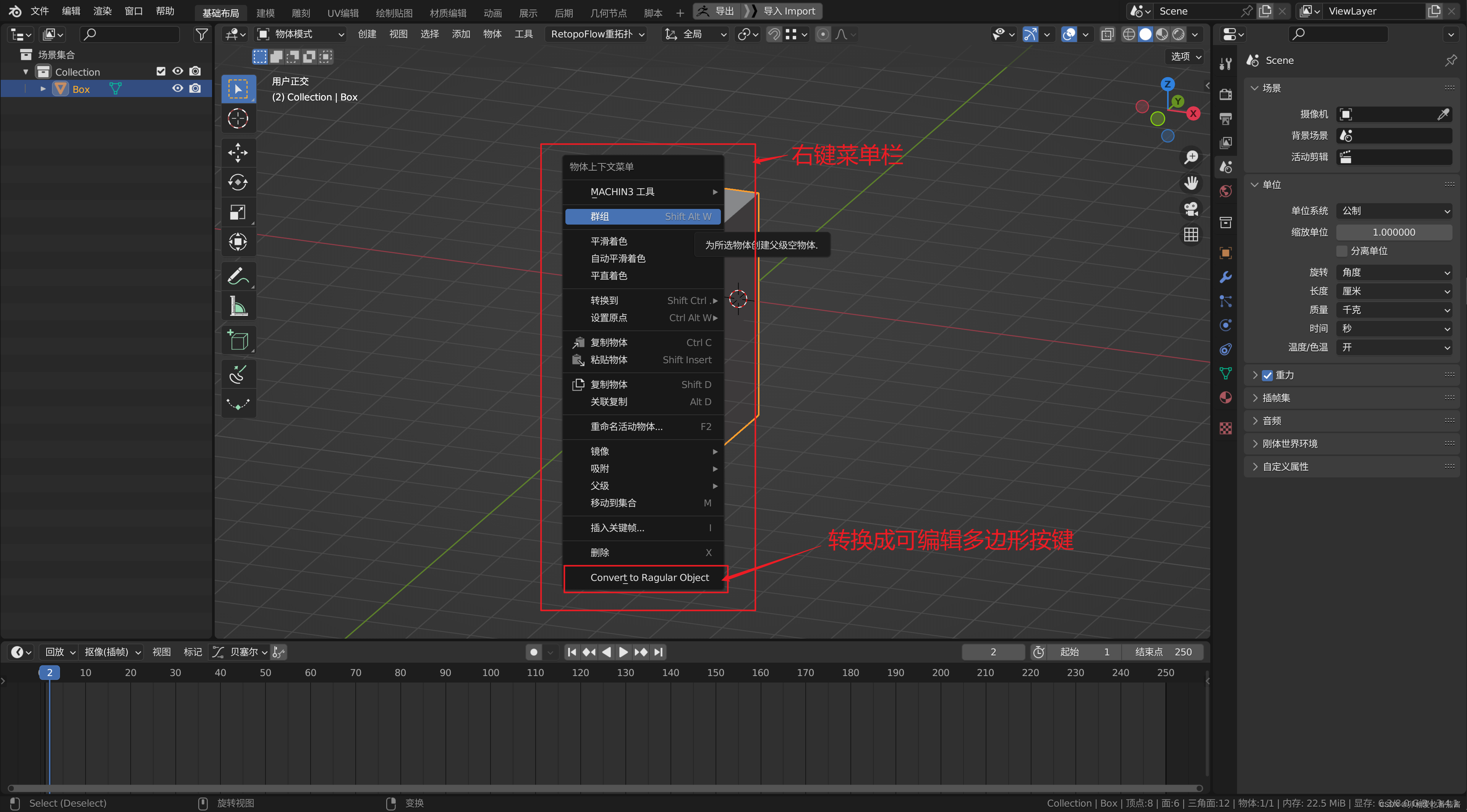This screenshot has height=812, width=1467.
Task: Select the Rotate tool
Action: point(238,182)
